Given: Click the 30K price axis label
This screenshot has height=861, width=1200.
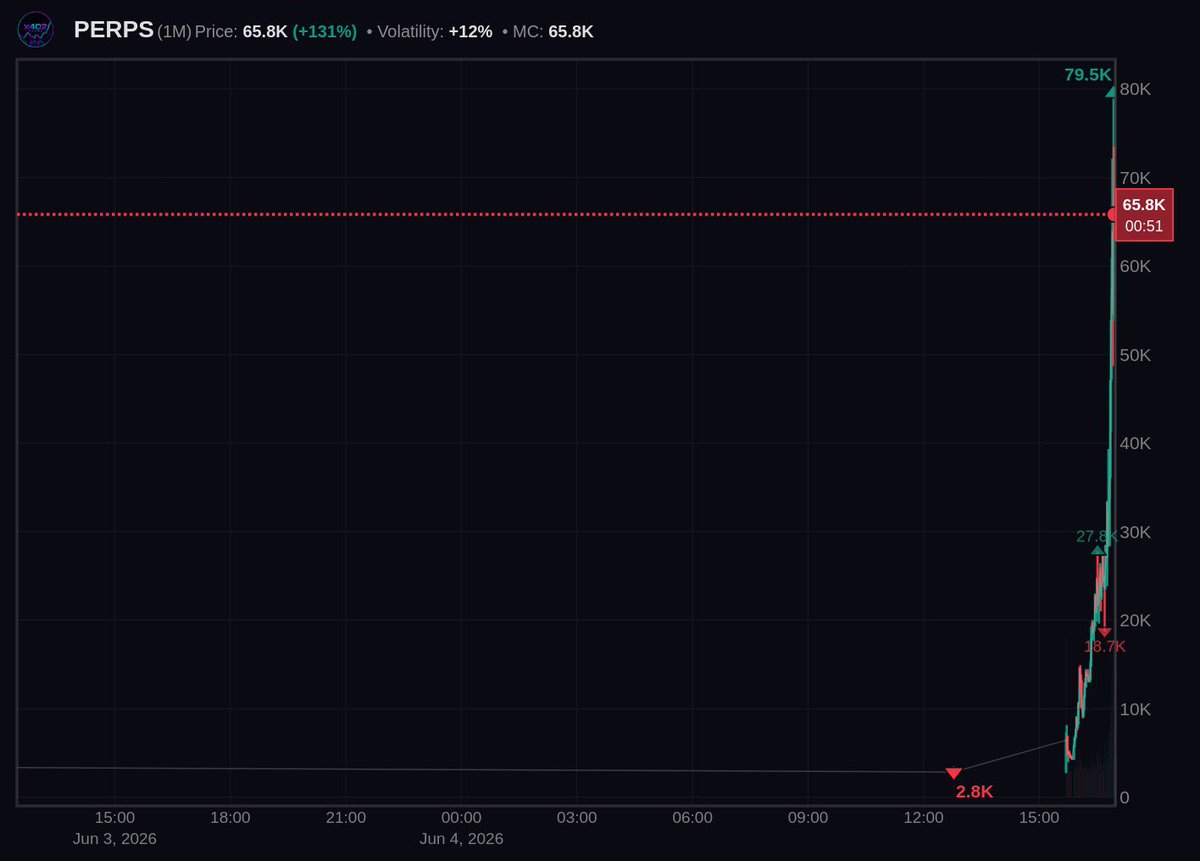Looking at the screenshot, I should (1136, 532).
